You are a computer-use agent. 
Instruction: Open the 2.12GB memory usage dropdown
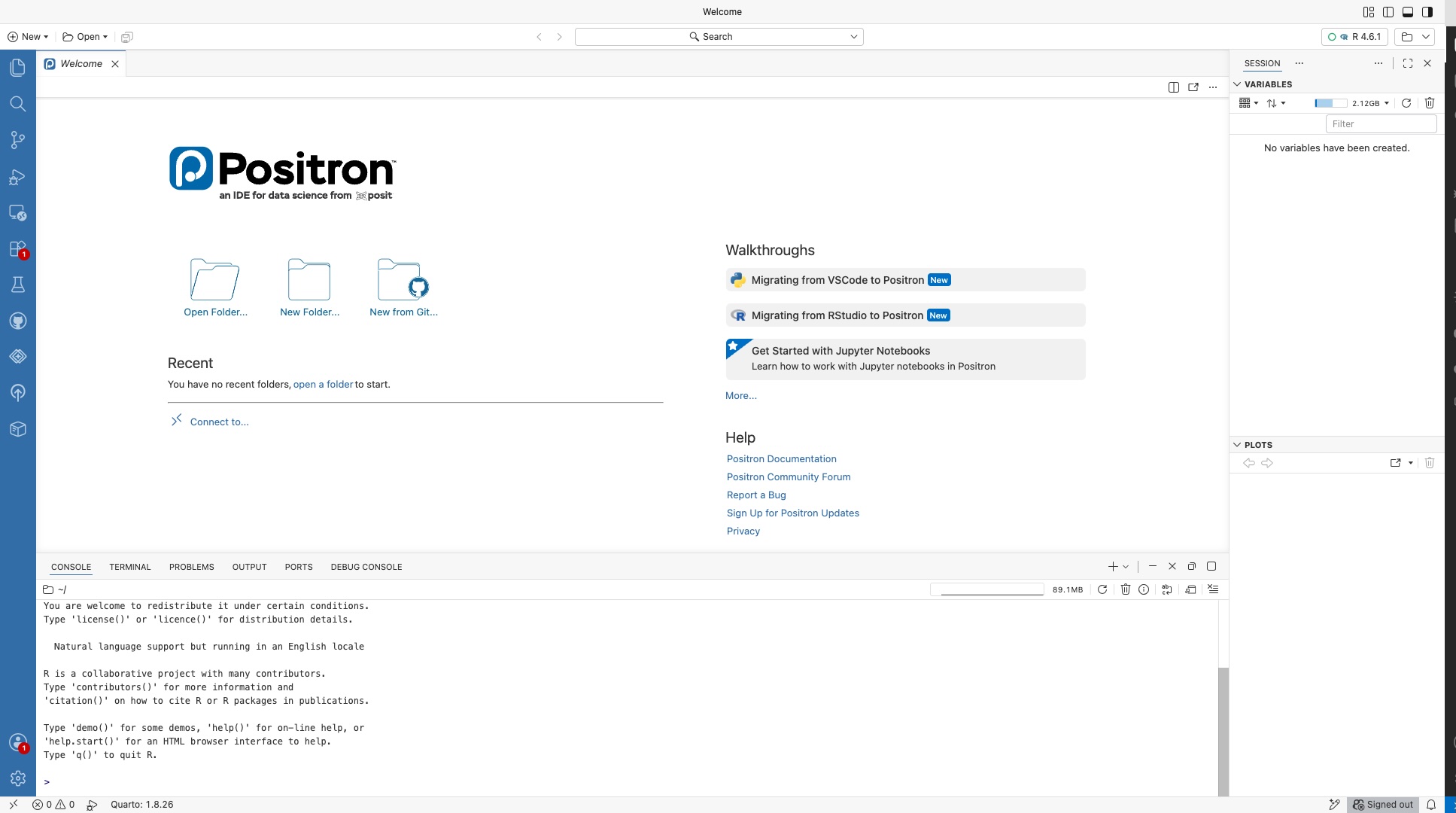point(1370,103)
